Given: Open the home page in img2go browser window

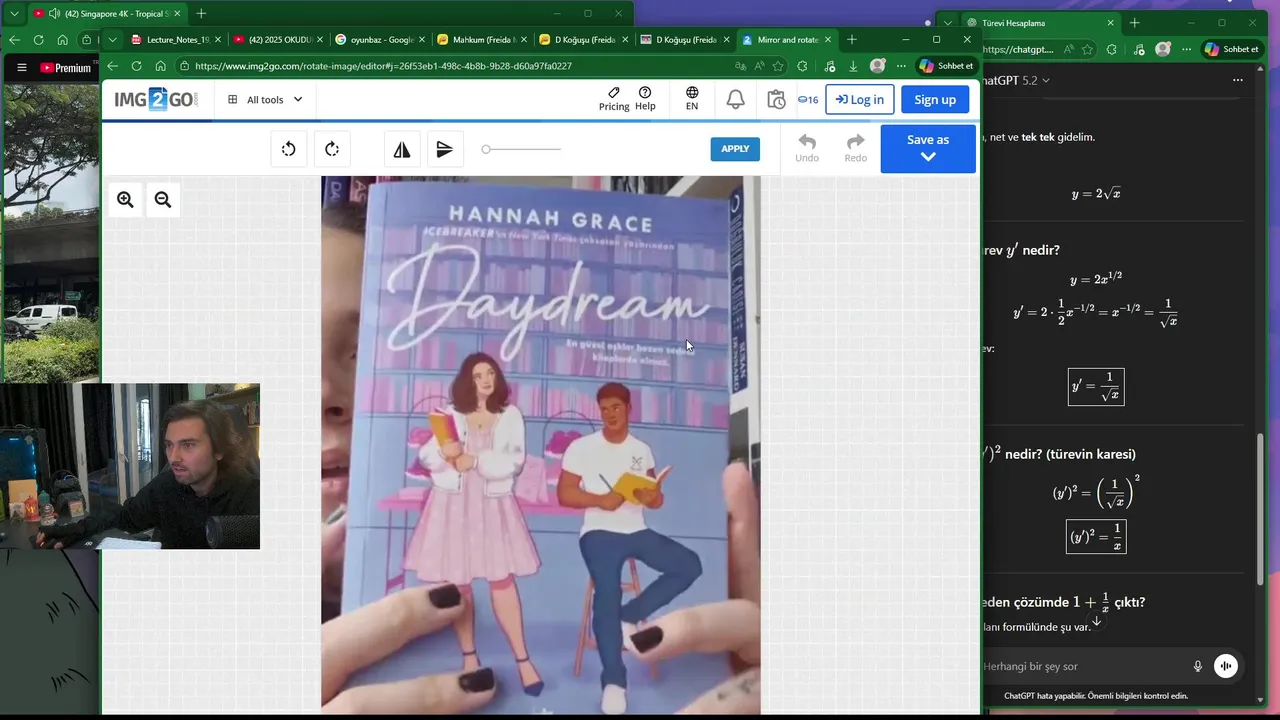Looking at the screenshot, I should pyautogui.click(x=160, y=66).
